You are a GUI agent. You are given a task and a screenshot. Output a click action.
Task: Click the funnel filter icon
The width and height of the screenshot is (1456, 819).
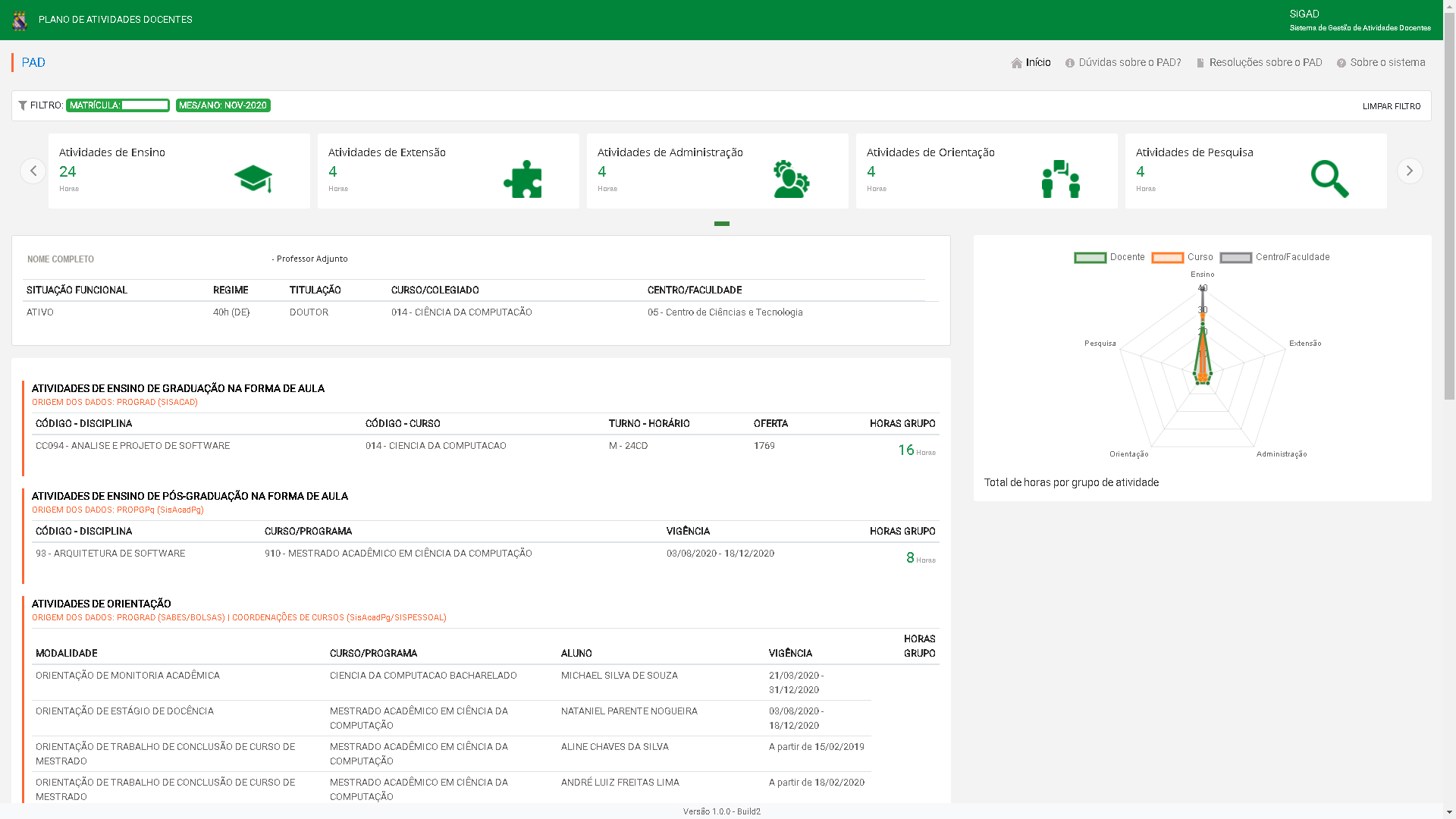(x=23, y=105)
